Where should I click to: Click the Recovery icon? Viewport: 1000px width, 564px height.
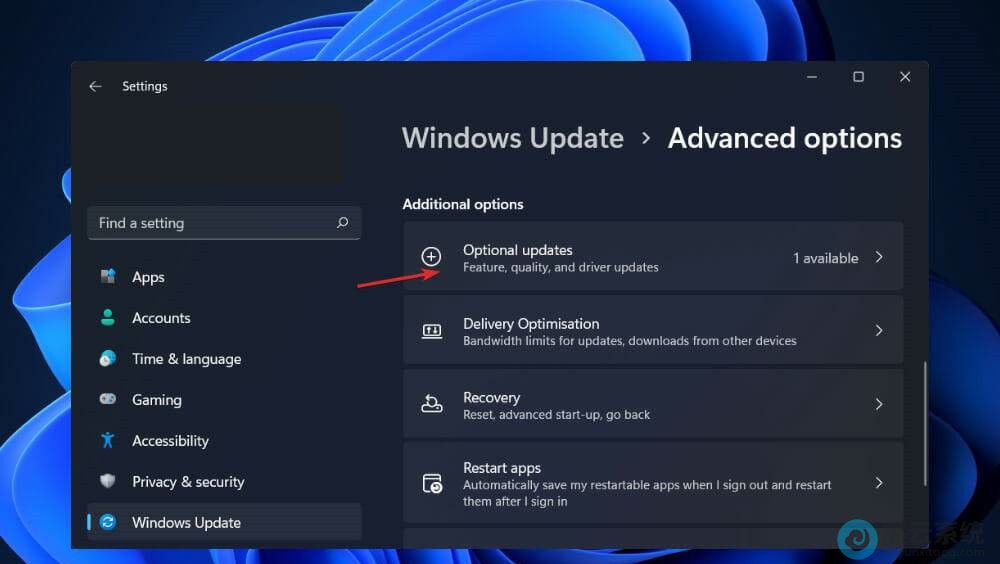click(x=432, y=404)
